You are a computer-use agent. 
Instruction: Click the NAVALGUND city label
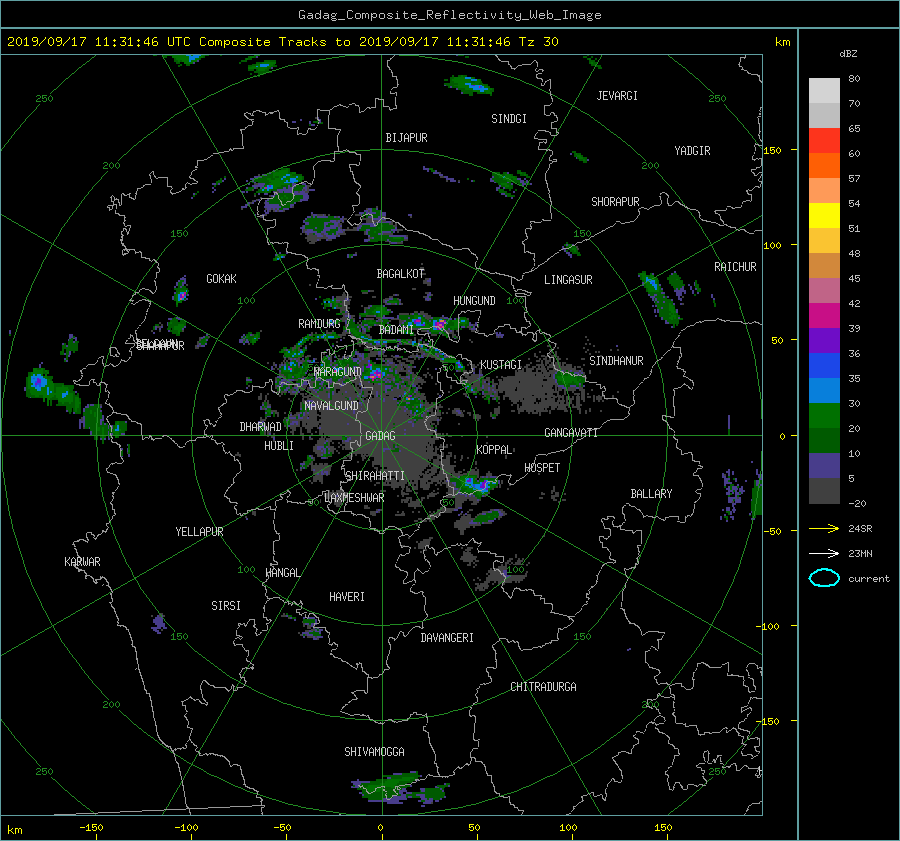[x=331, y=406]
